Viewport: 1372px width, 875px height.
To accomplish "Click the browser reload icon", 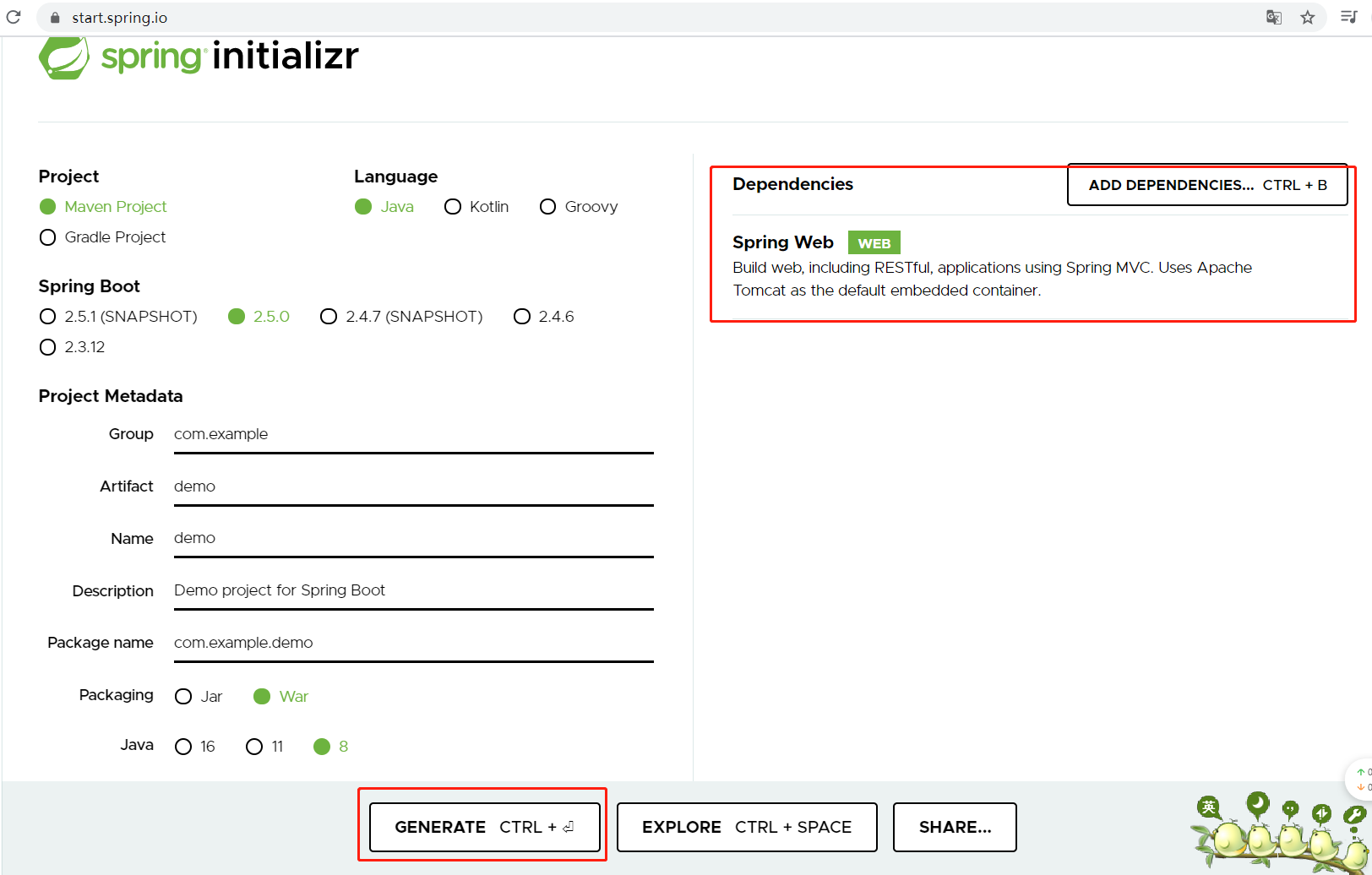I will 14,17.
